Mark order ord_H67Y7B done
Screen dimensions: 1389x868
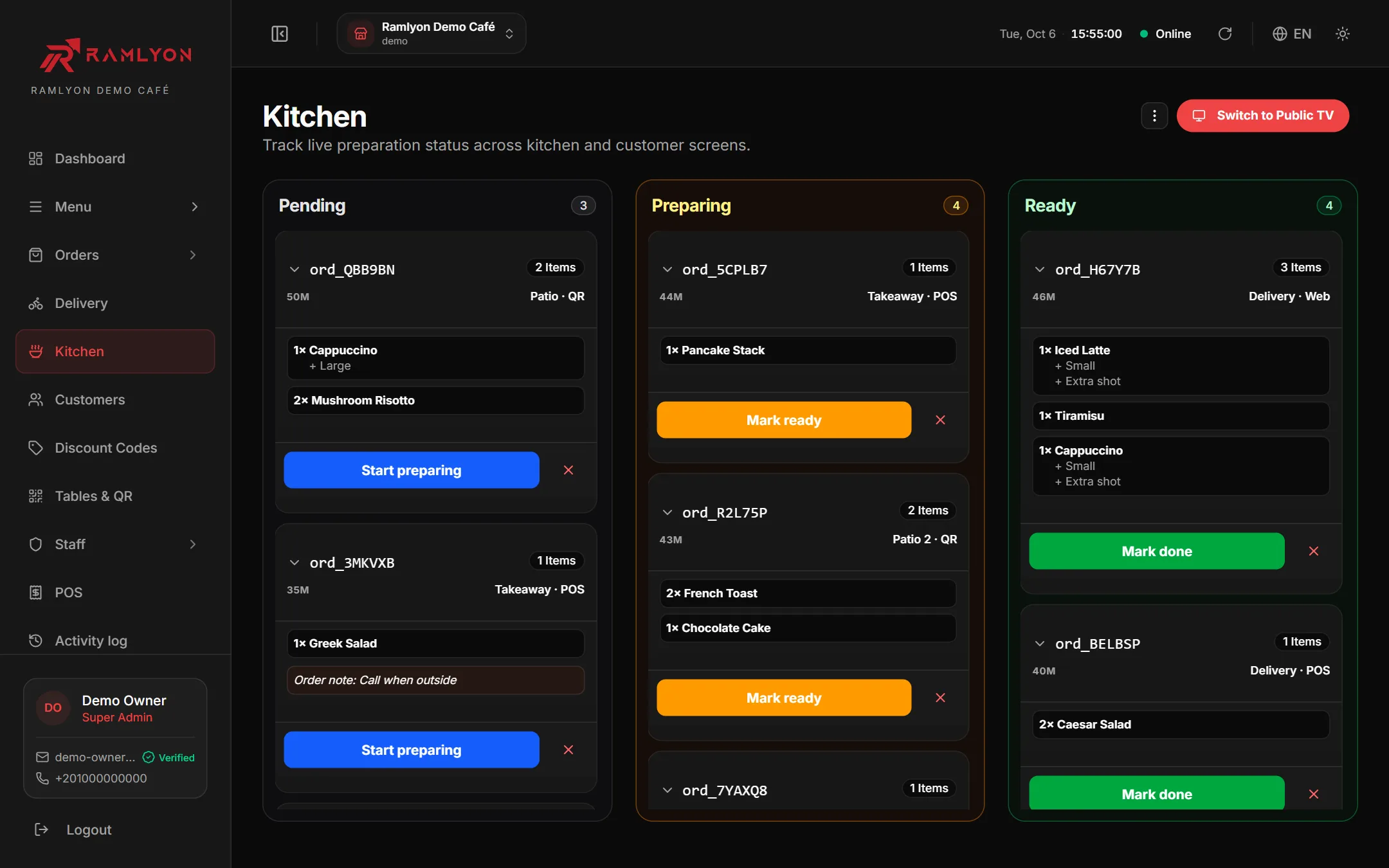click(1157, 551)
